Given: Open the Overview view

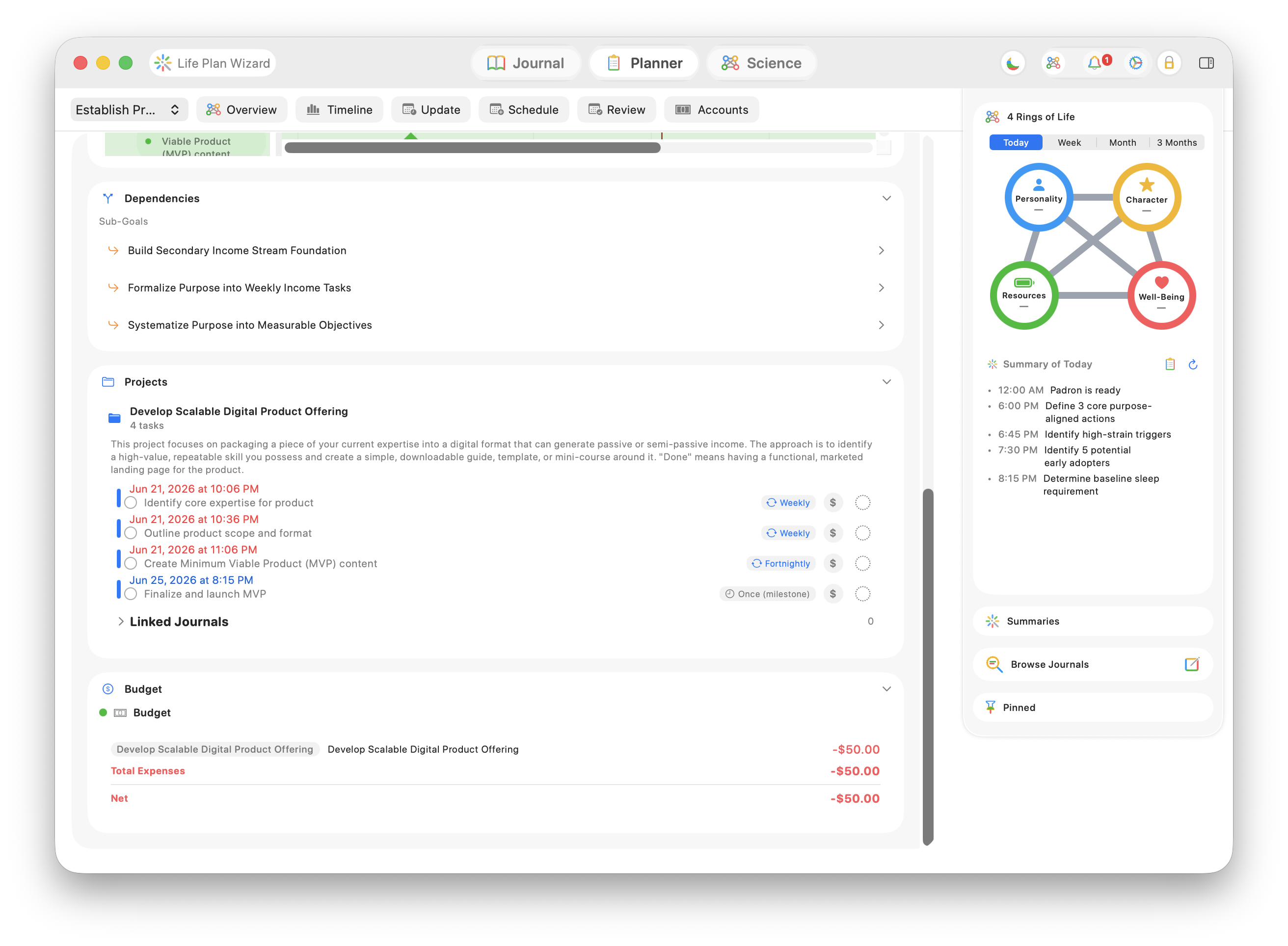Looking at the screenshot, I should pyautogui.click(x=241, y=109).
